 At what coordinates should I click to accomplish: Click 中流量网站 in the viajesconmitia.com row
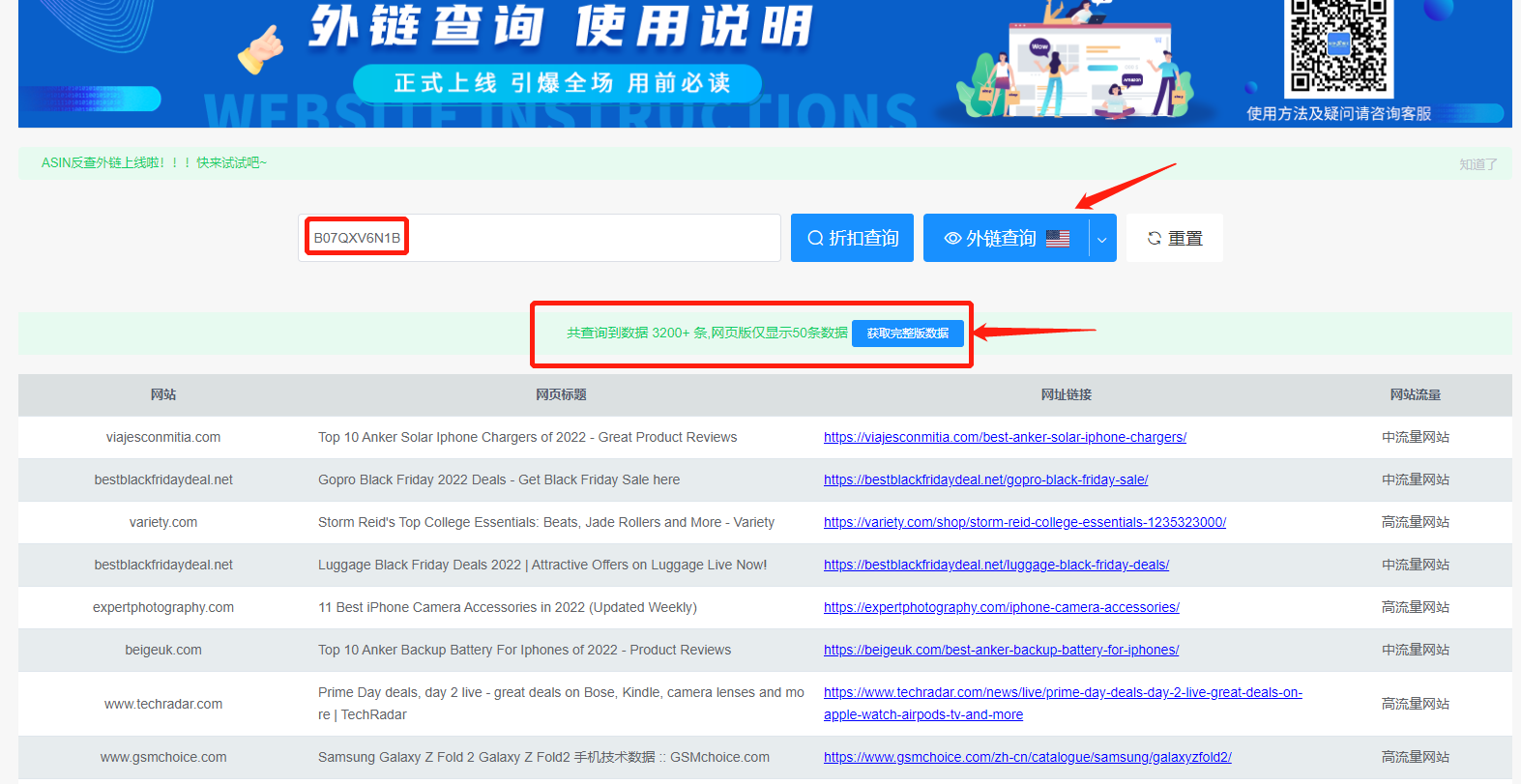click(1416, 437)
